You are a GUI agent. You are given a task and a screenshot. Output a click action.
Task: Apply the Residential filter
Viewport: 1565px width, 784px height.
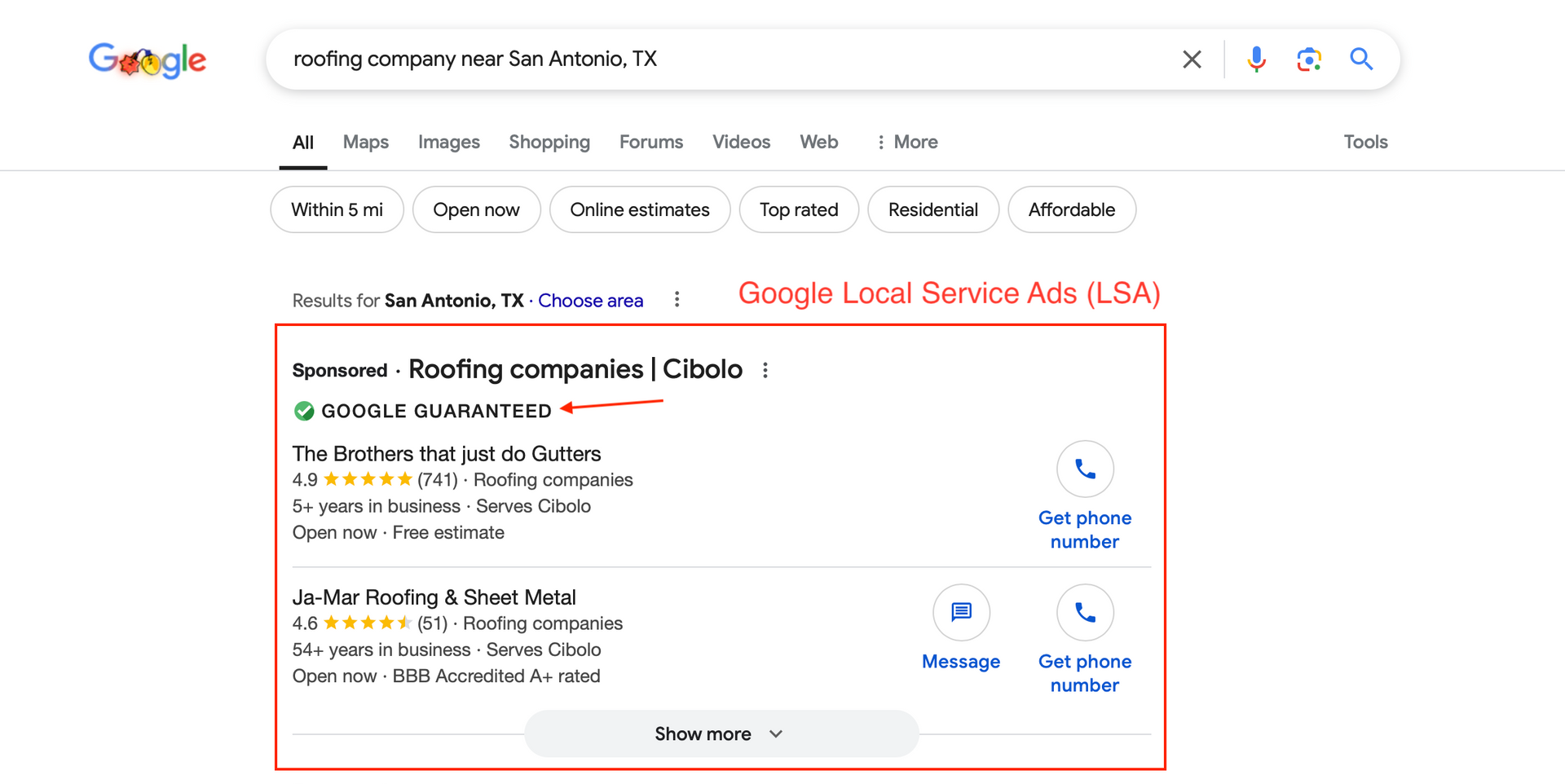click(932, 209)
